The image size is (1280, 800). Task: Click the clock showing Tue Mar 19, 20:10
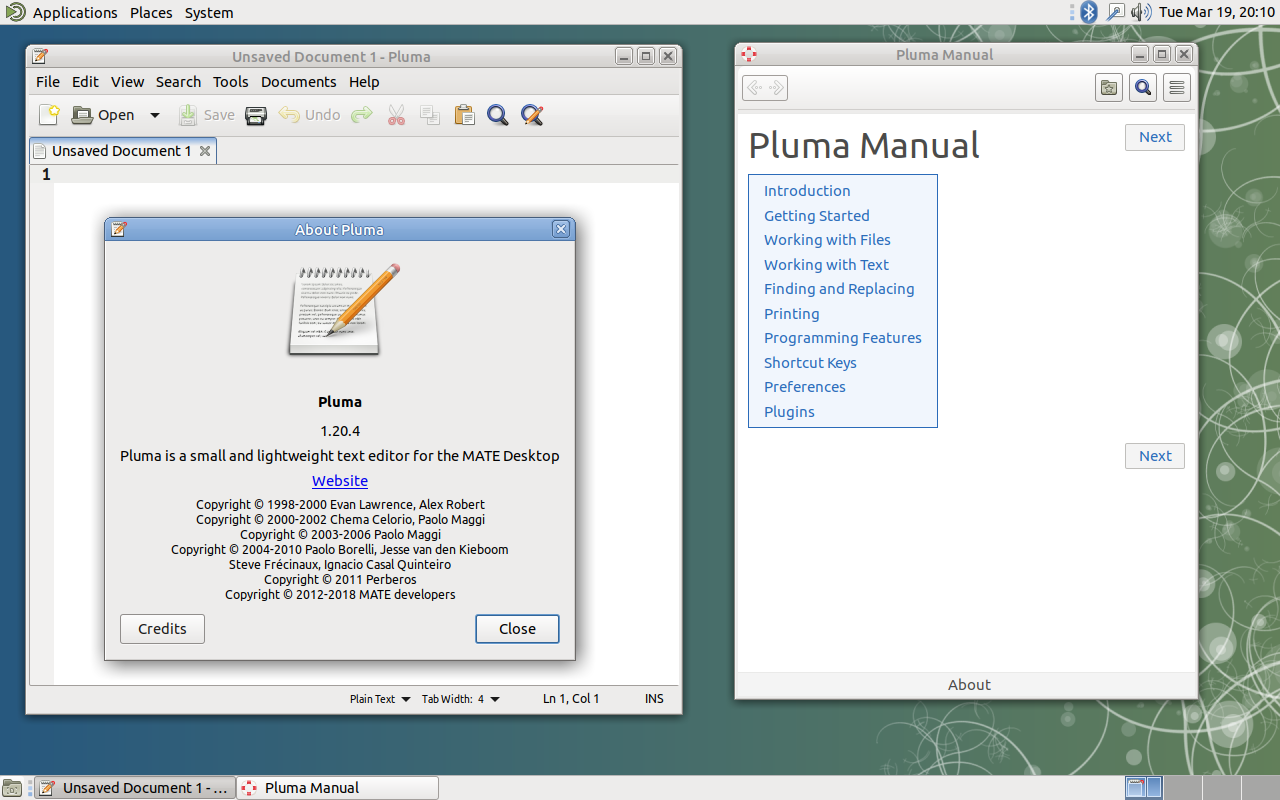tap(1216, 13)
